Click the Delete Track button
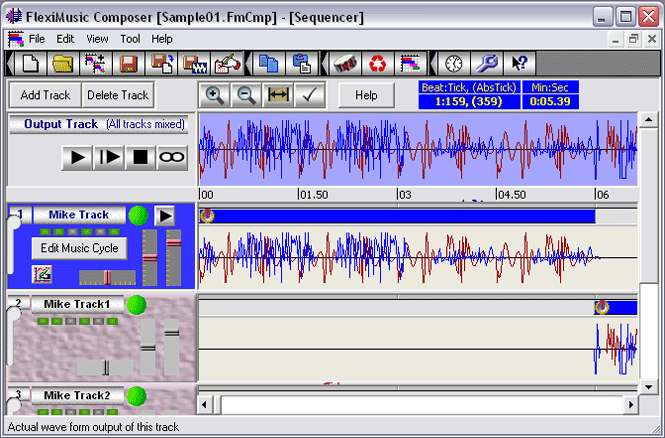 point(117,95)
